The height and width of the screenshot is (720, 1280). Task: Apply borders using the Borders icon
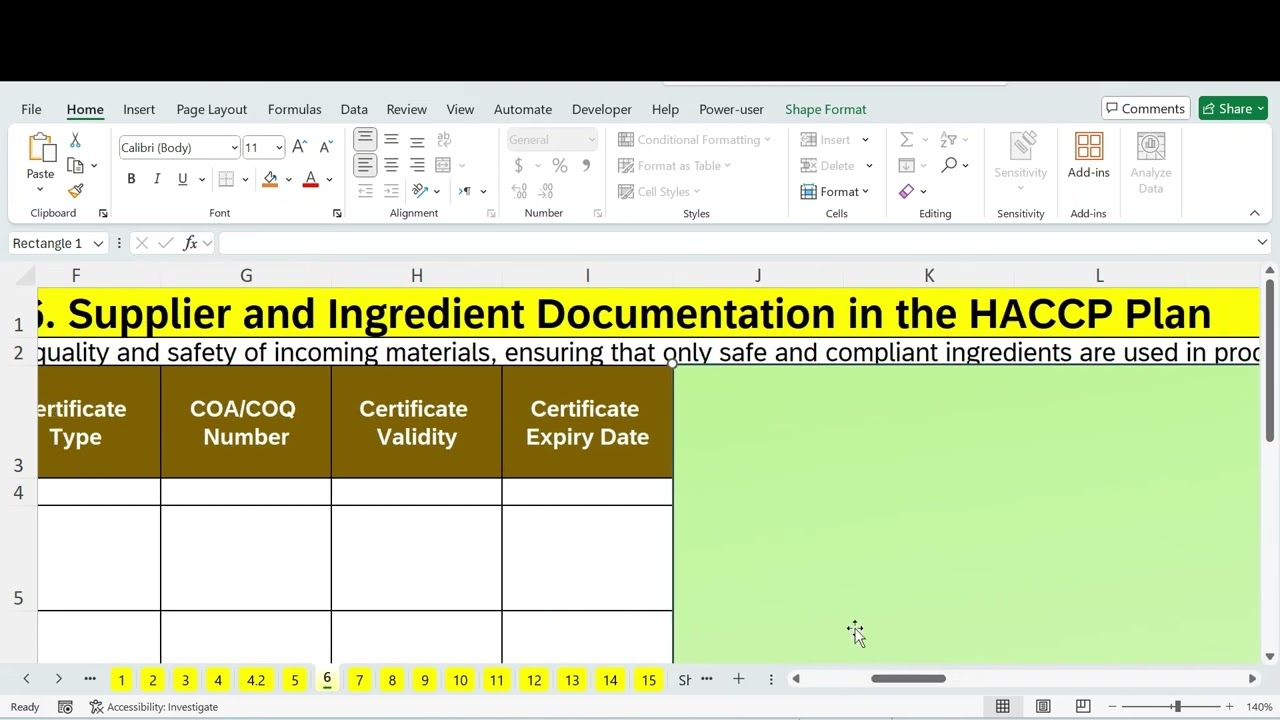pos(226,179)
